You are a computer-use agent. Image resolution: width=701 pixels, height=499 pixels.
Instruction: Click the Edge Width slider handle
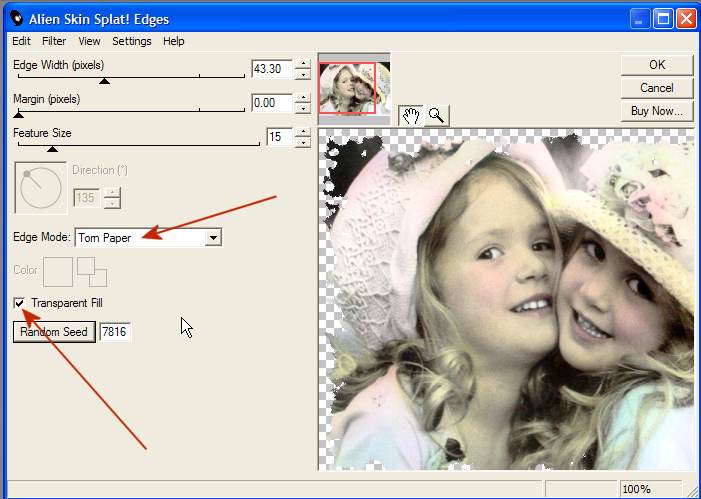pos(104,80)
